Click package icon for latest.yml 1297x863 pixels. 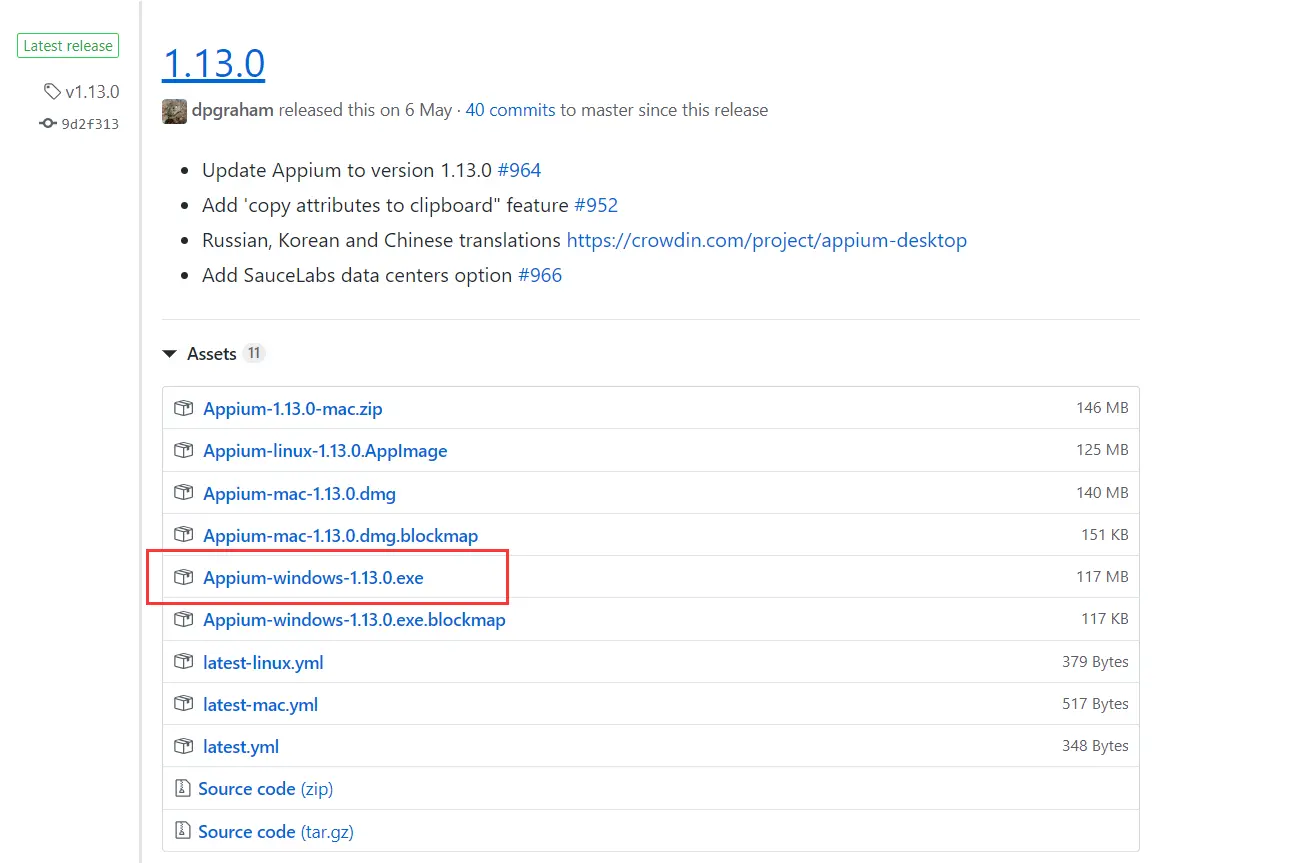coord(183,746)
